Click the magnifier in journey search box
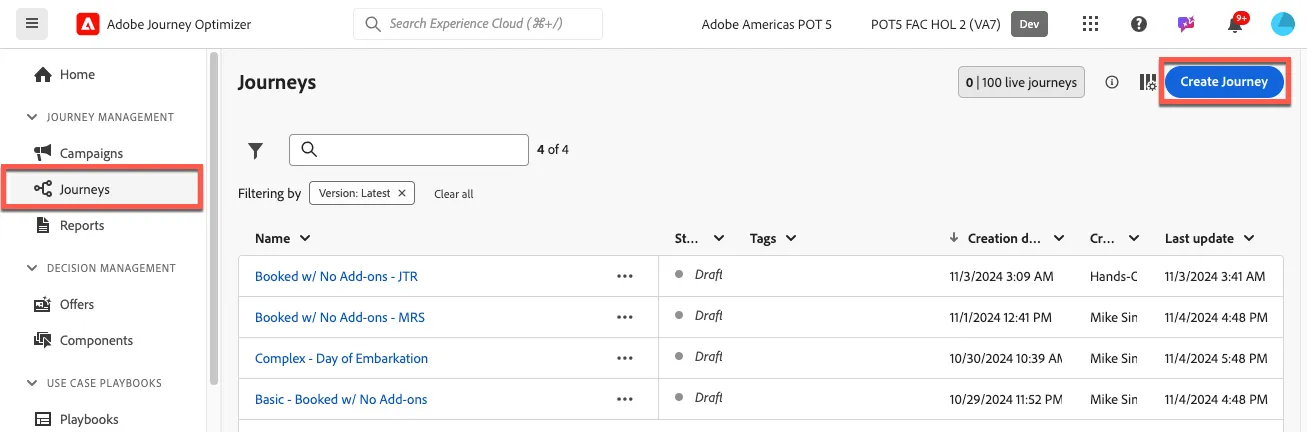 coord(309,150)
